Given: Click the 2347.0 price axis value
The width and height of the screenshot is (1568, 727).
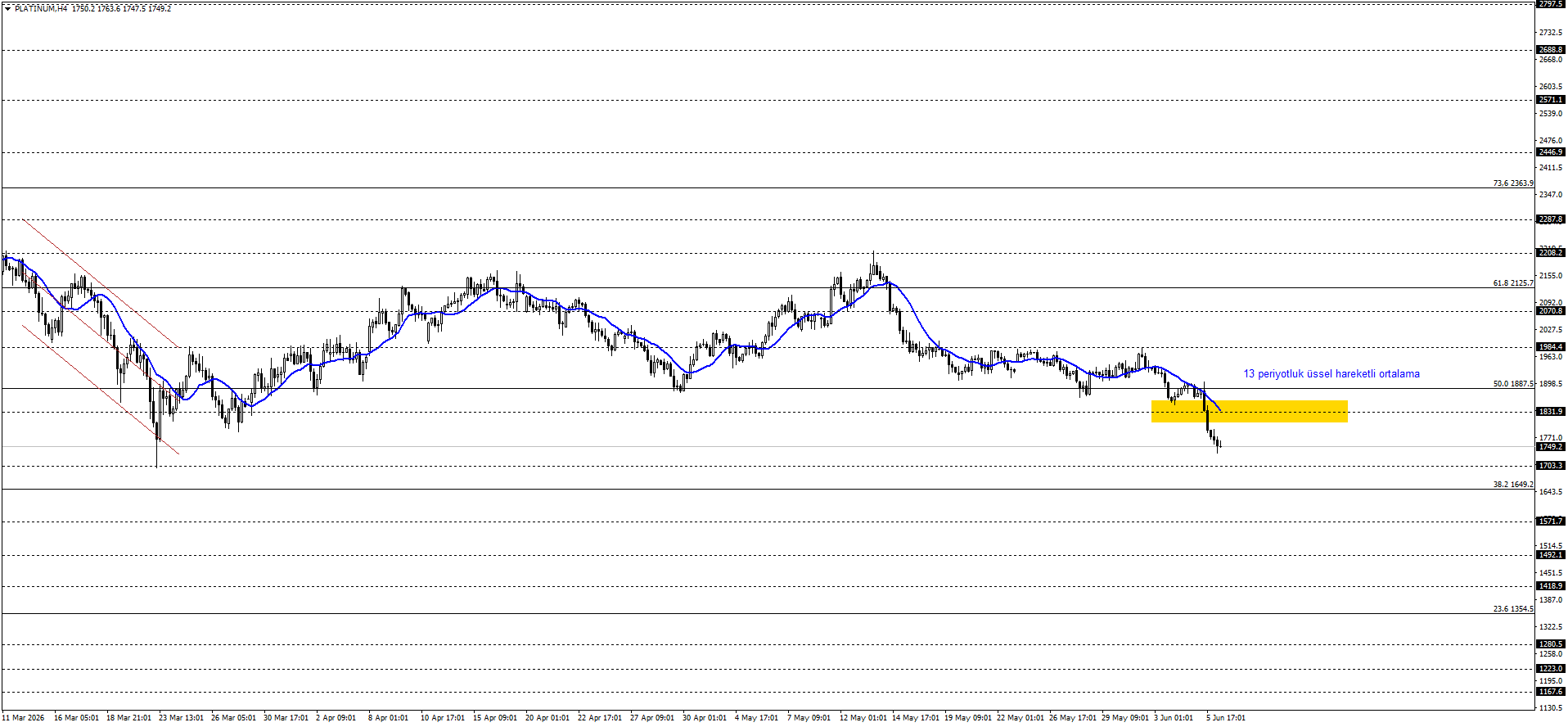Looking at the screenshot, I should (x=1551, y=195).
